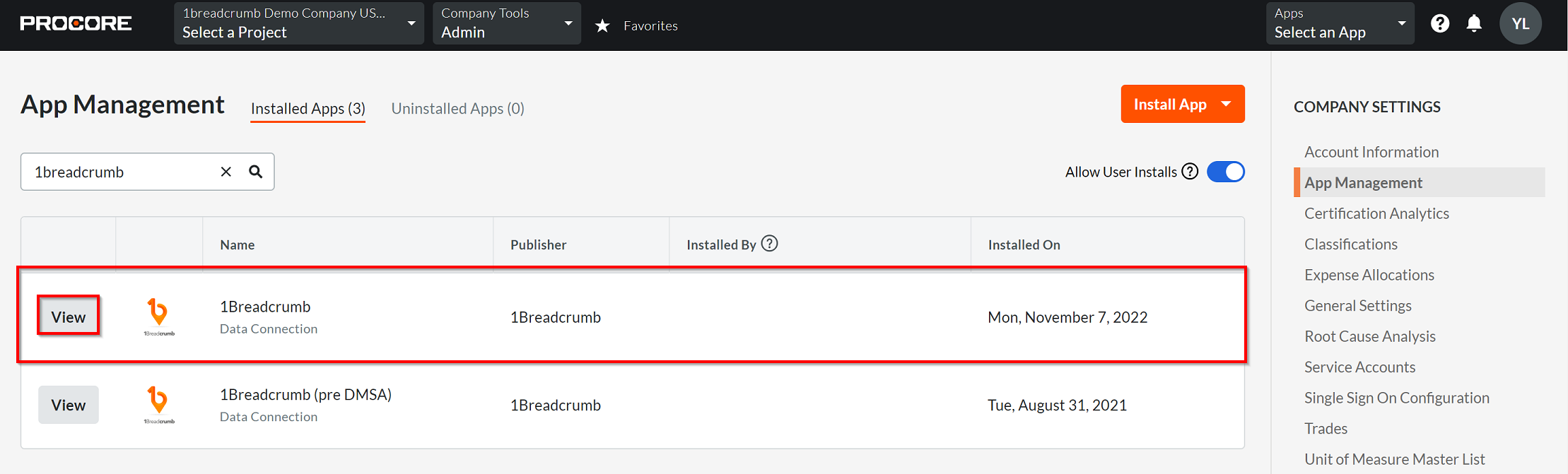Image resolution: width=1568 pixels, height=474 pixels.
Task: Switch to the Installed Apps (3) tab
Action: (x=308, y=109)
